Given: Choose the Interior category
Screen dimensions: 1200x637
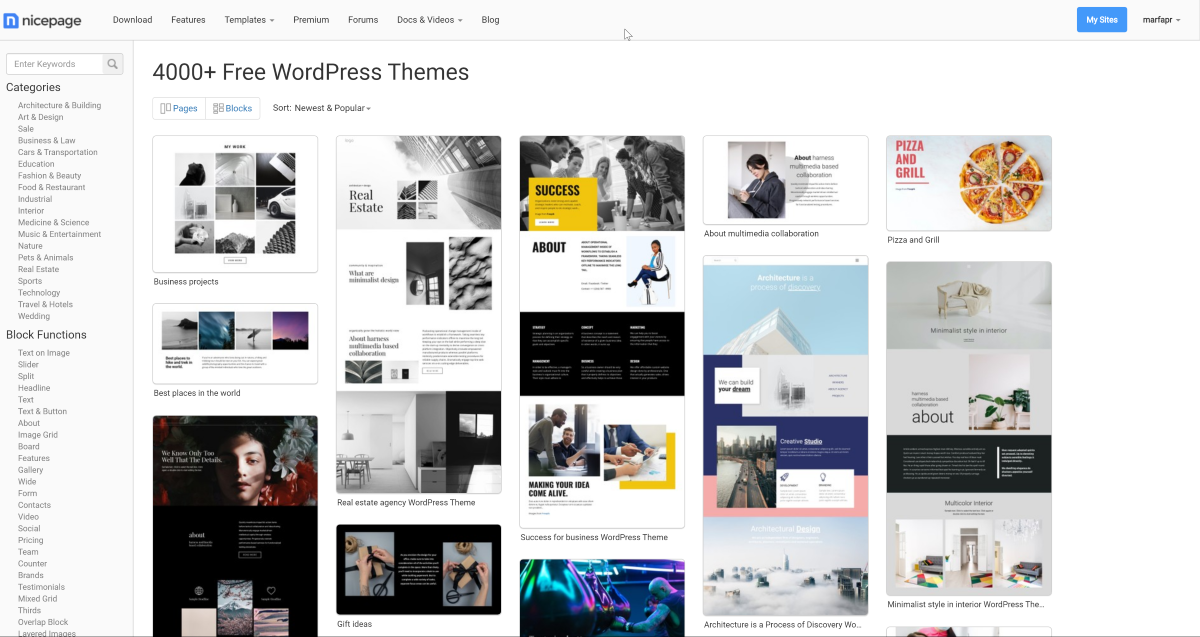Looking at the screenshot, I should 31,211.
